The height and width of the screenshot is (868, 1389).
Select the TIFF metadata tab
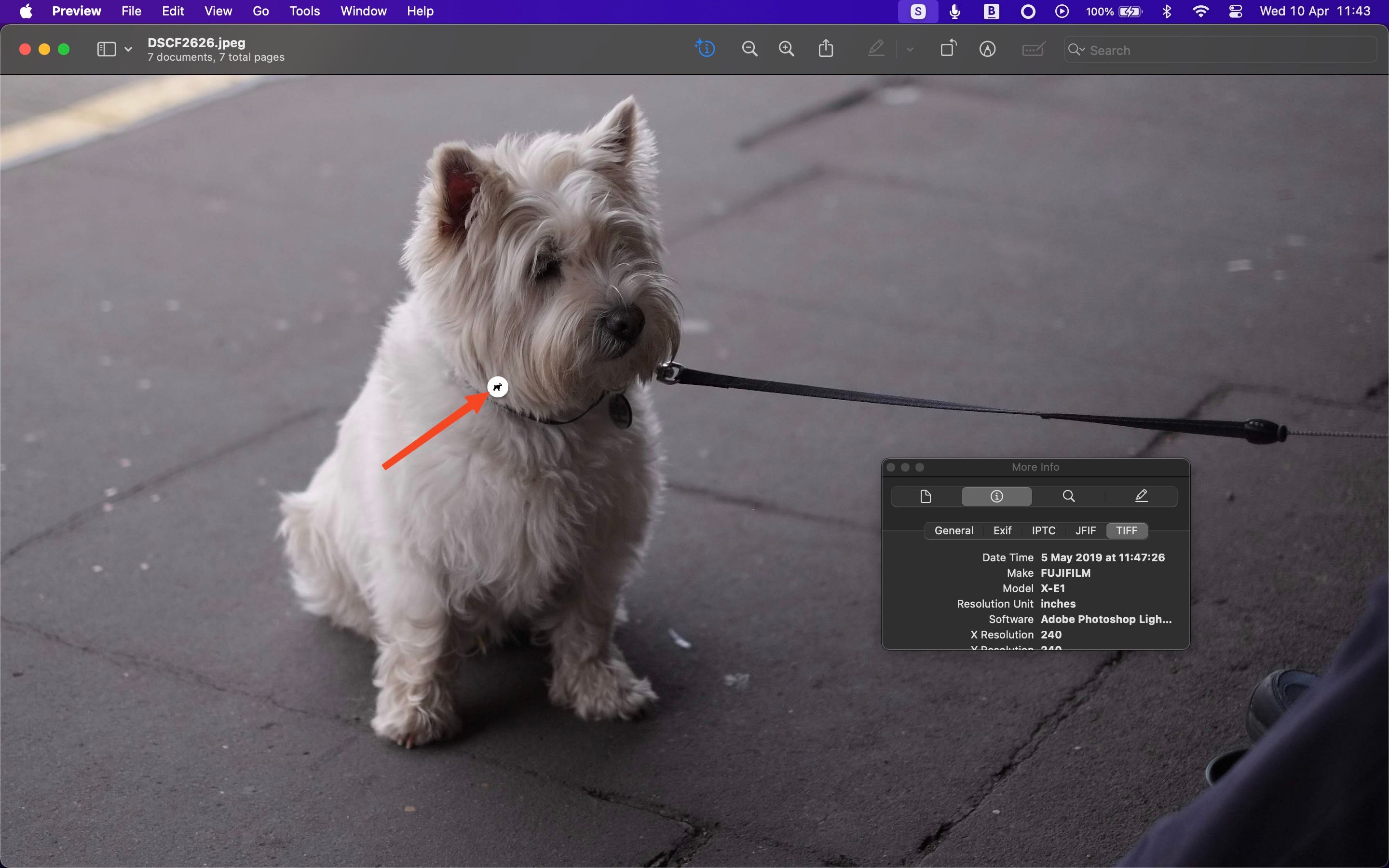pos(1127,530)
